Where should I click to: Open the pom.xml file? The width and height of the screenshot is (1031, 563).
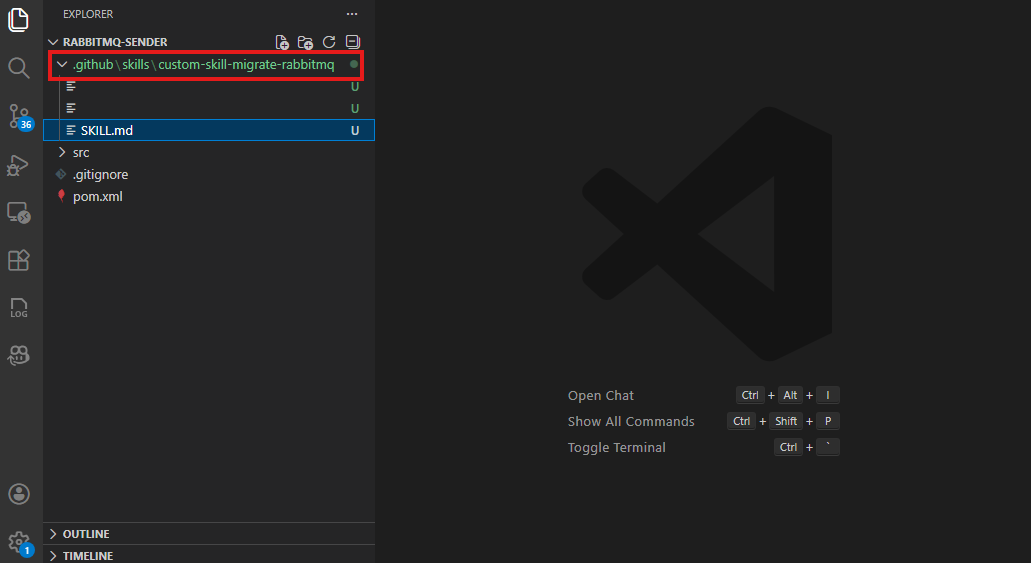[x=98, y=197]
